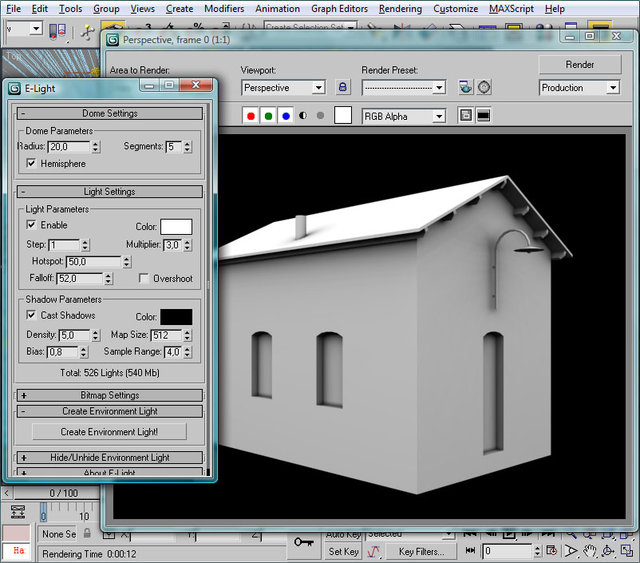Image resolution: width=640 pixels, height=563 pixels.
Task: Uncheck the Hemisphere checkbox
Action: pyautogui.click(x=32, y=163)
